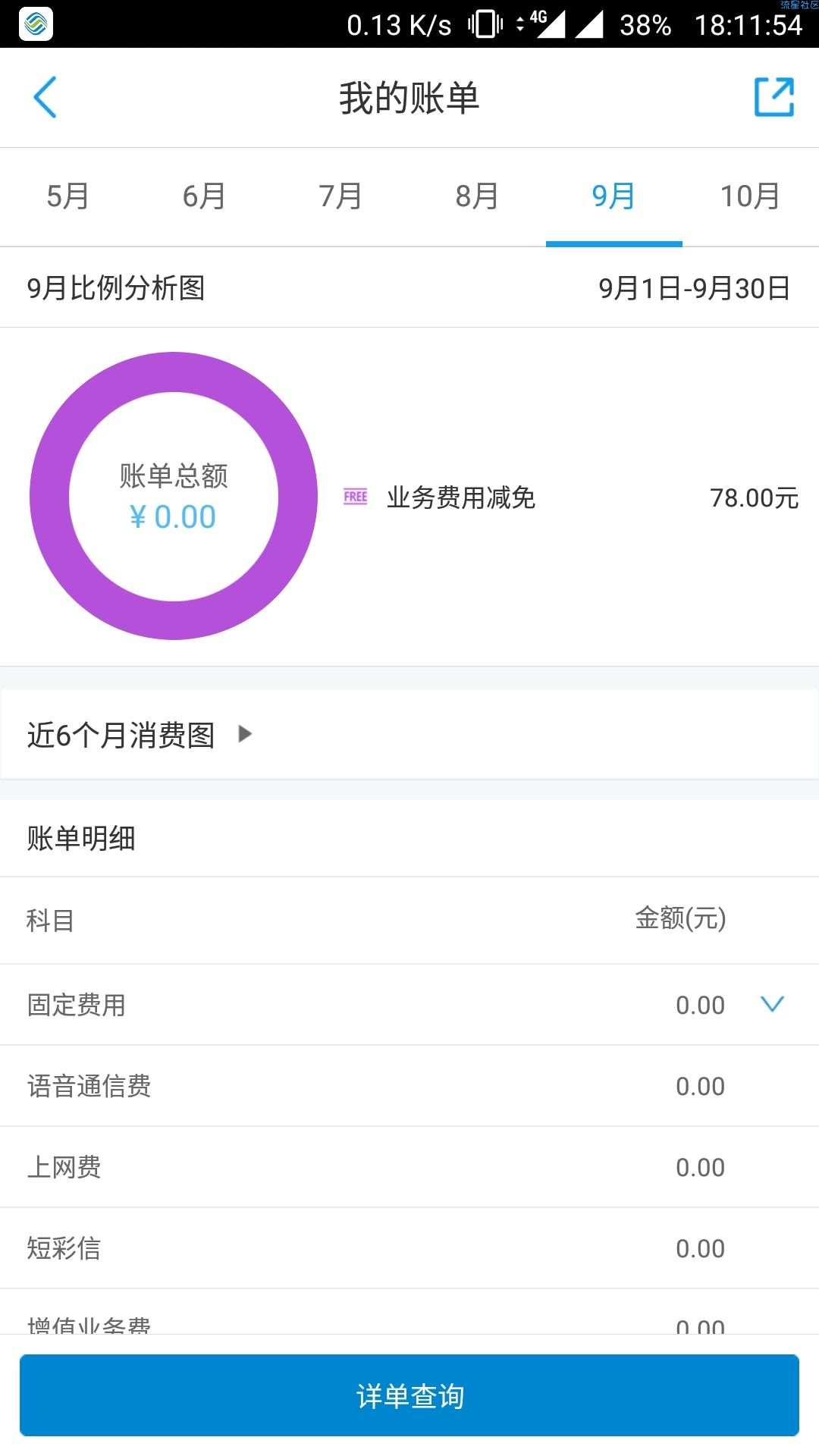
Task: Tap the 语音通信费 row
Action: click(409, 1086)
